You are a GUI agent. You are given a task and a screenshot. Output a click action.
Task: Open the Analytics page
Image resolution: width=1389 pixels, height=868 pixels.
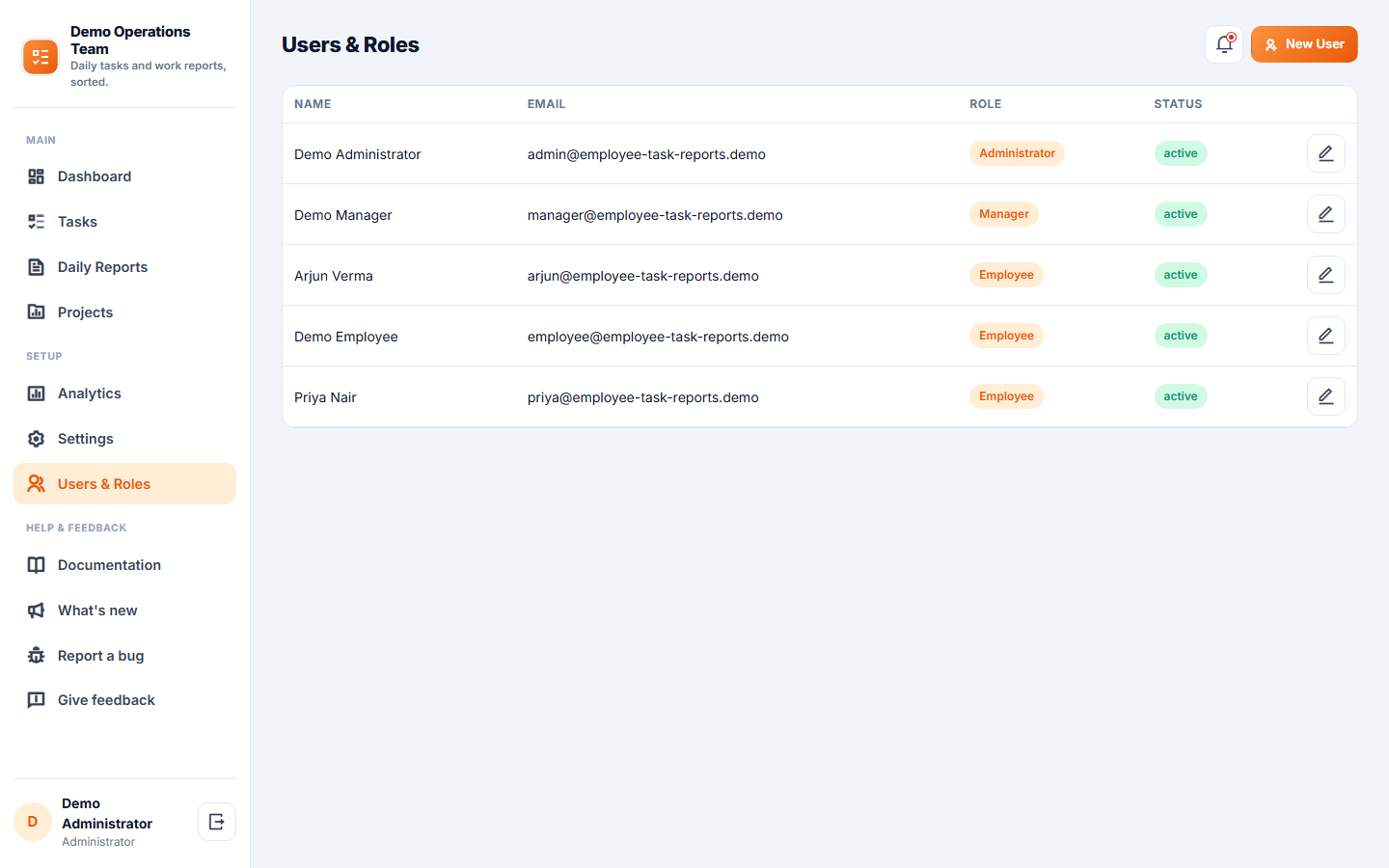124,393
